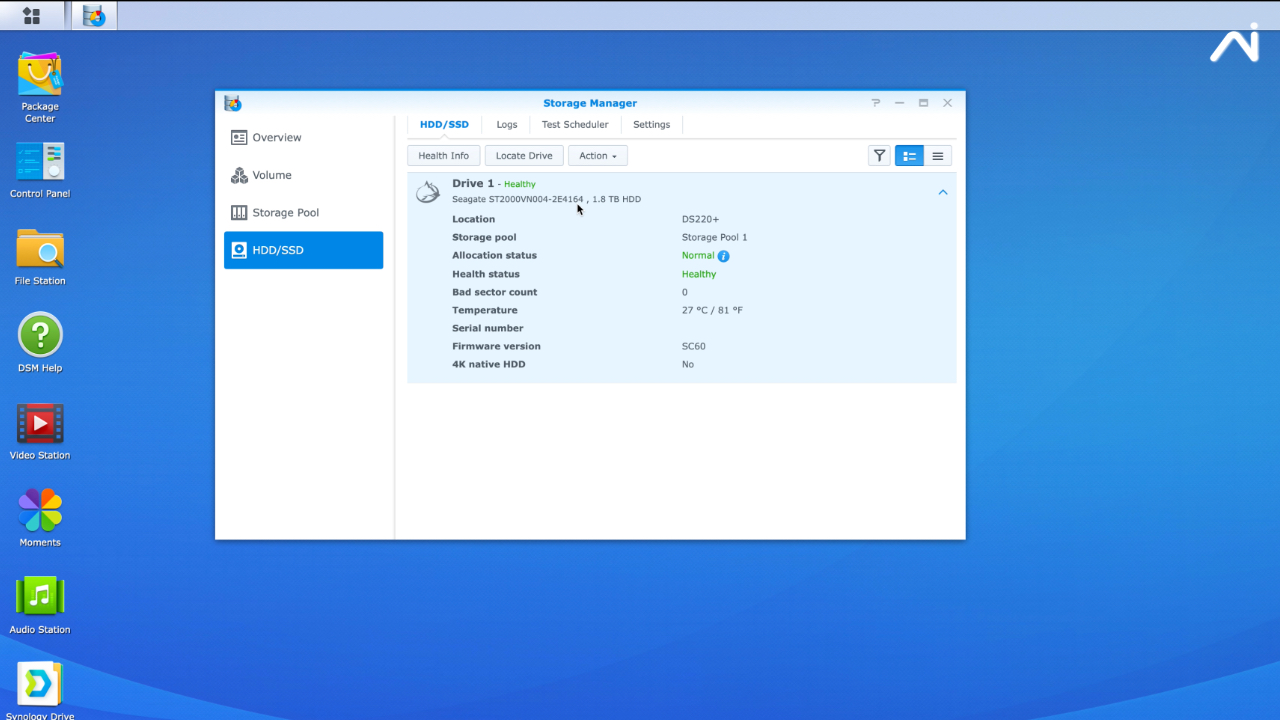Screen dimensions: 1280x720
Task: Maximize the Storage Manager window
Action: (923, 103)
